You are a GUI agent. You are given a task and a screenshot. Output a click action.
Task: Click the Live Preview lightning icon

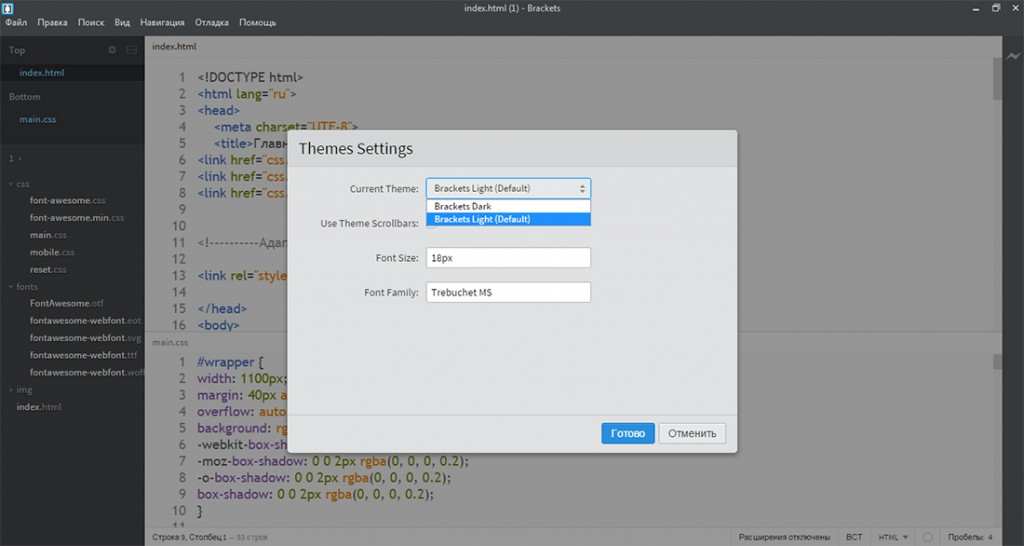point(1013,57)
